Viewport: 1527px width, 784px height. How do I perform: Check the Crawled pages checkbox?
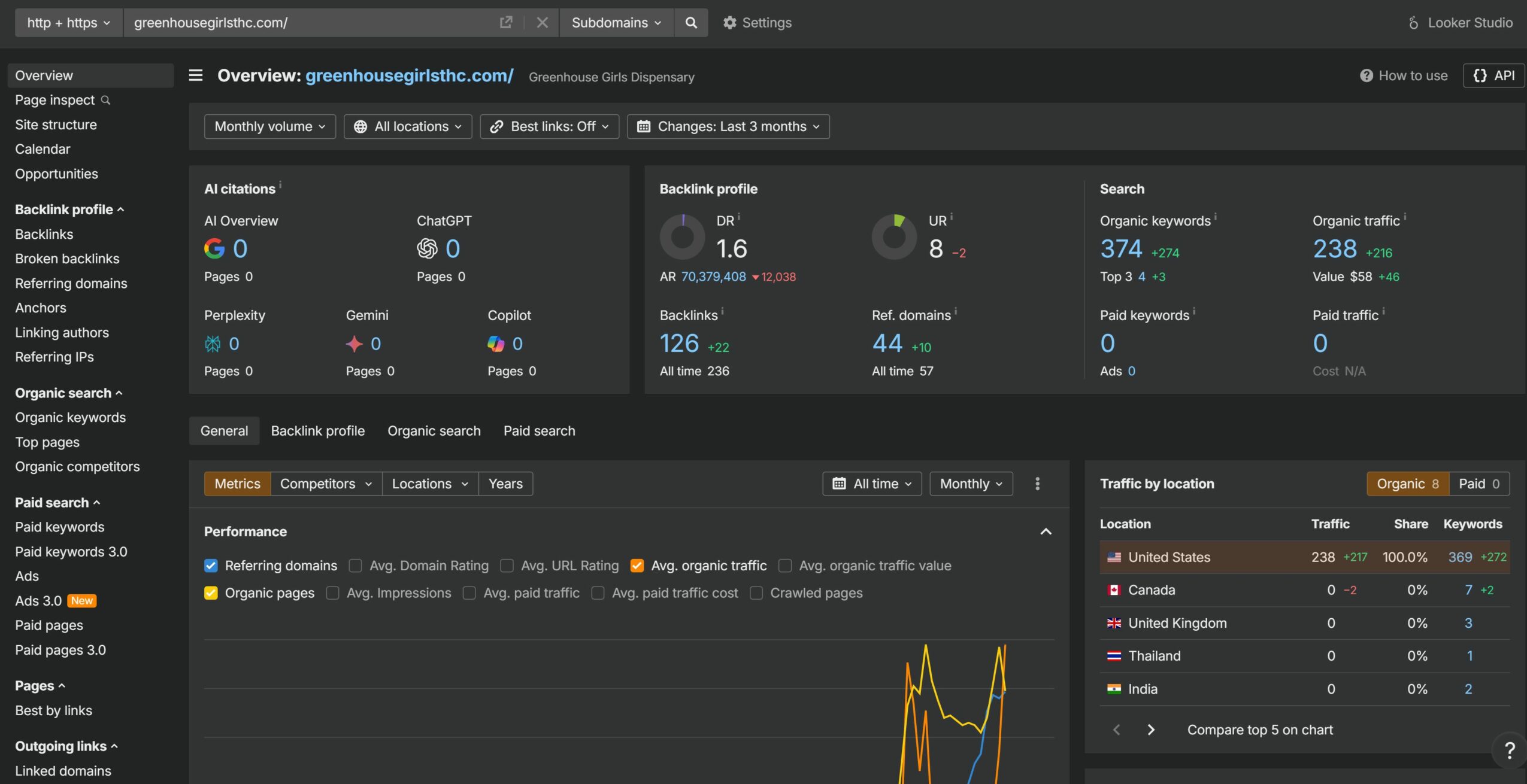pyautogui.click(x=756, y=593)
